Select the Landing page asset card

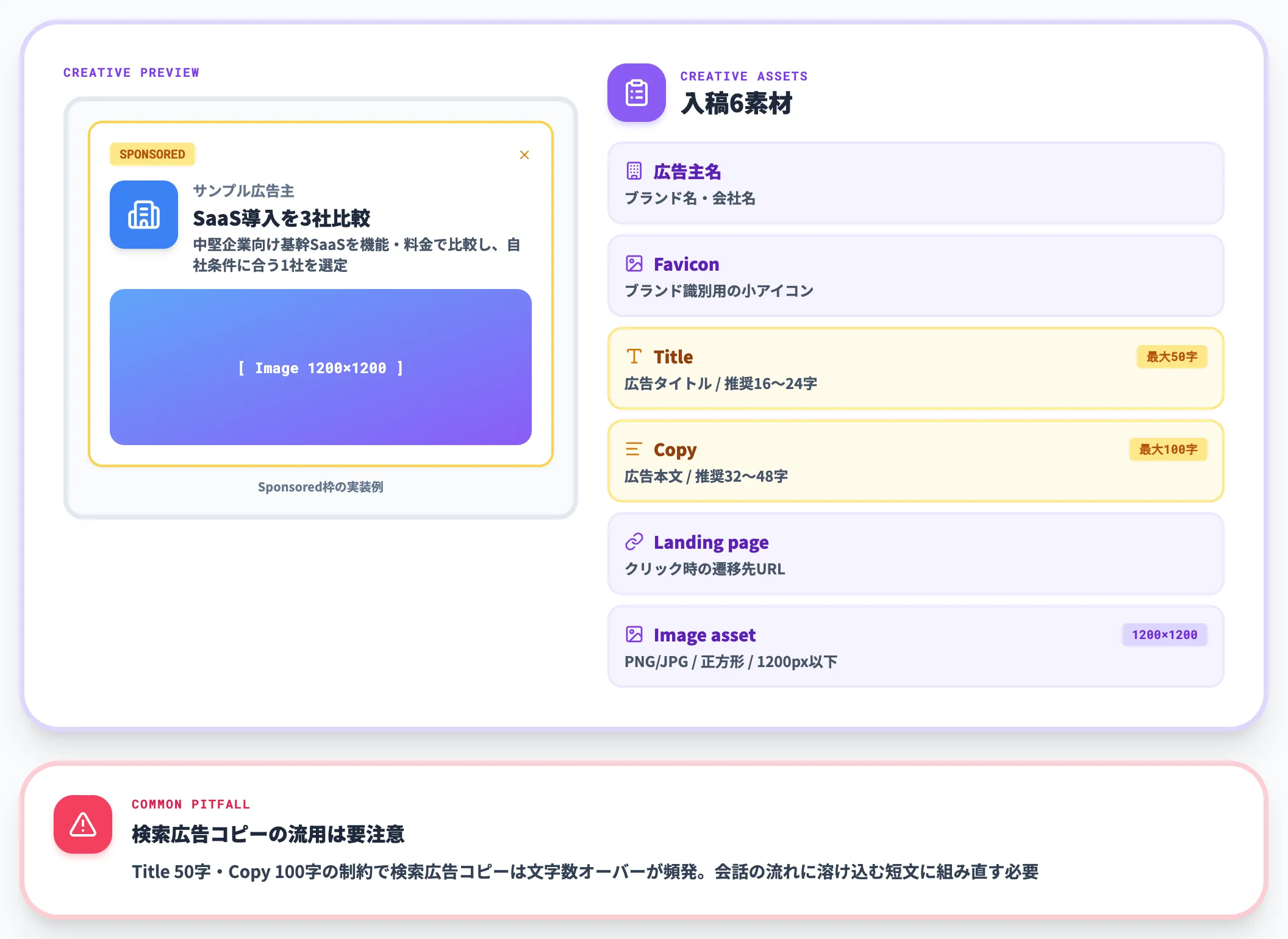[x=916, y=554]
